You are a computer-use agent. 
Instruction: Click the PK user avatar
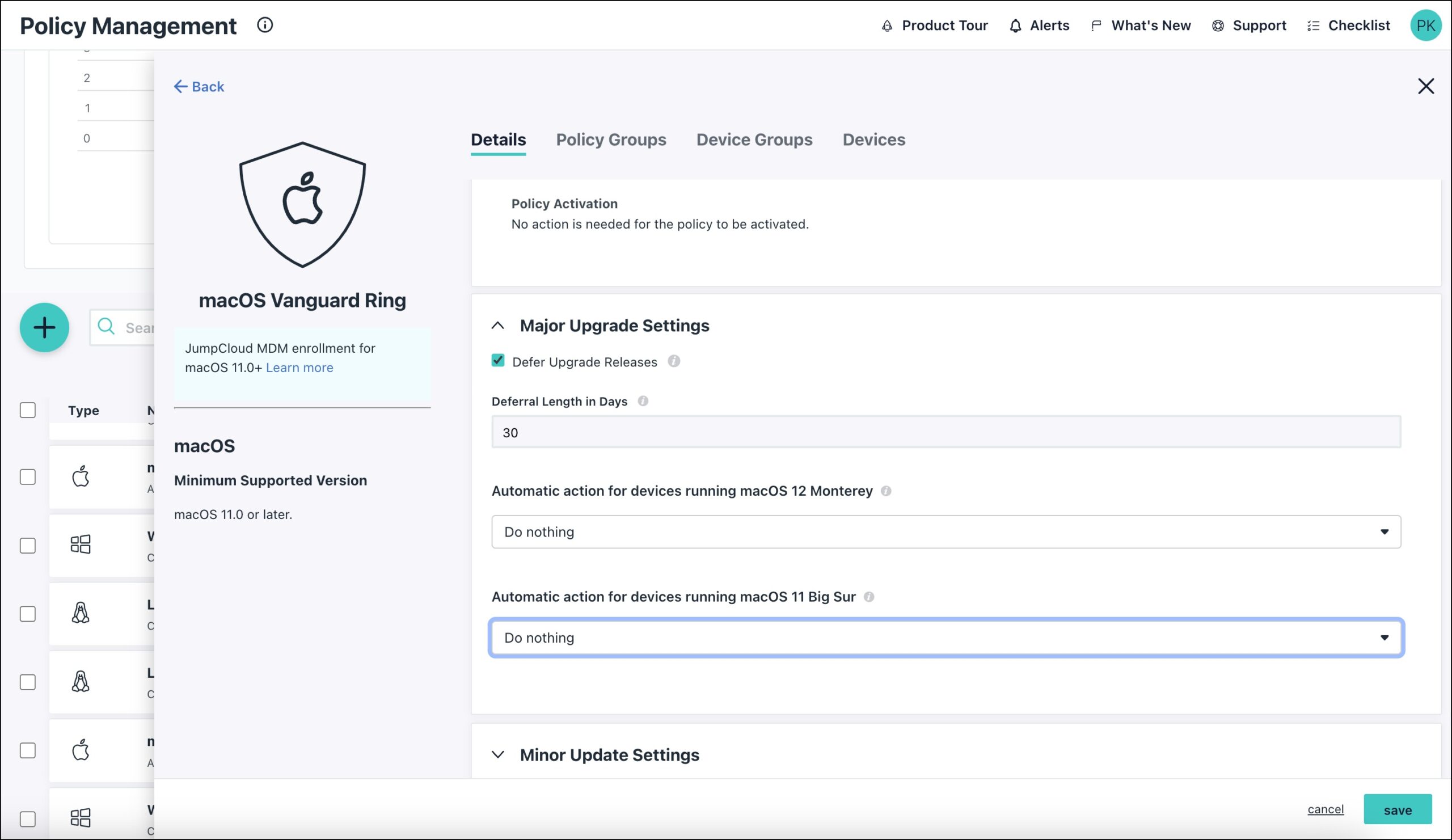pos(1425,26)
